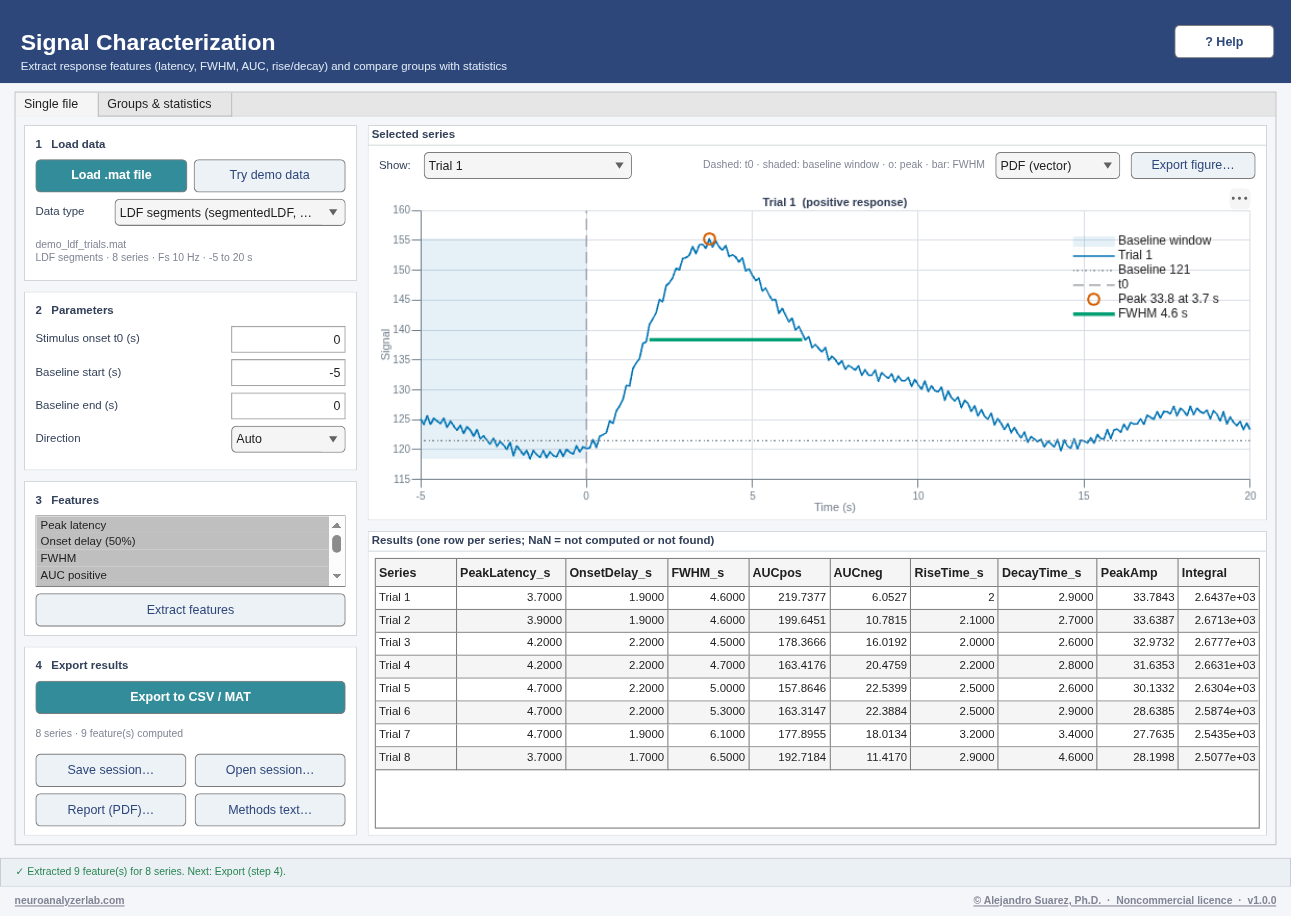Image resolution: width=1291 pixels, height=916 pixels.
Task: Click the DecayTime_s cell 4.6000
Action: [1047, 758]
